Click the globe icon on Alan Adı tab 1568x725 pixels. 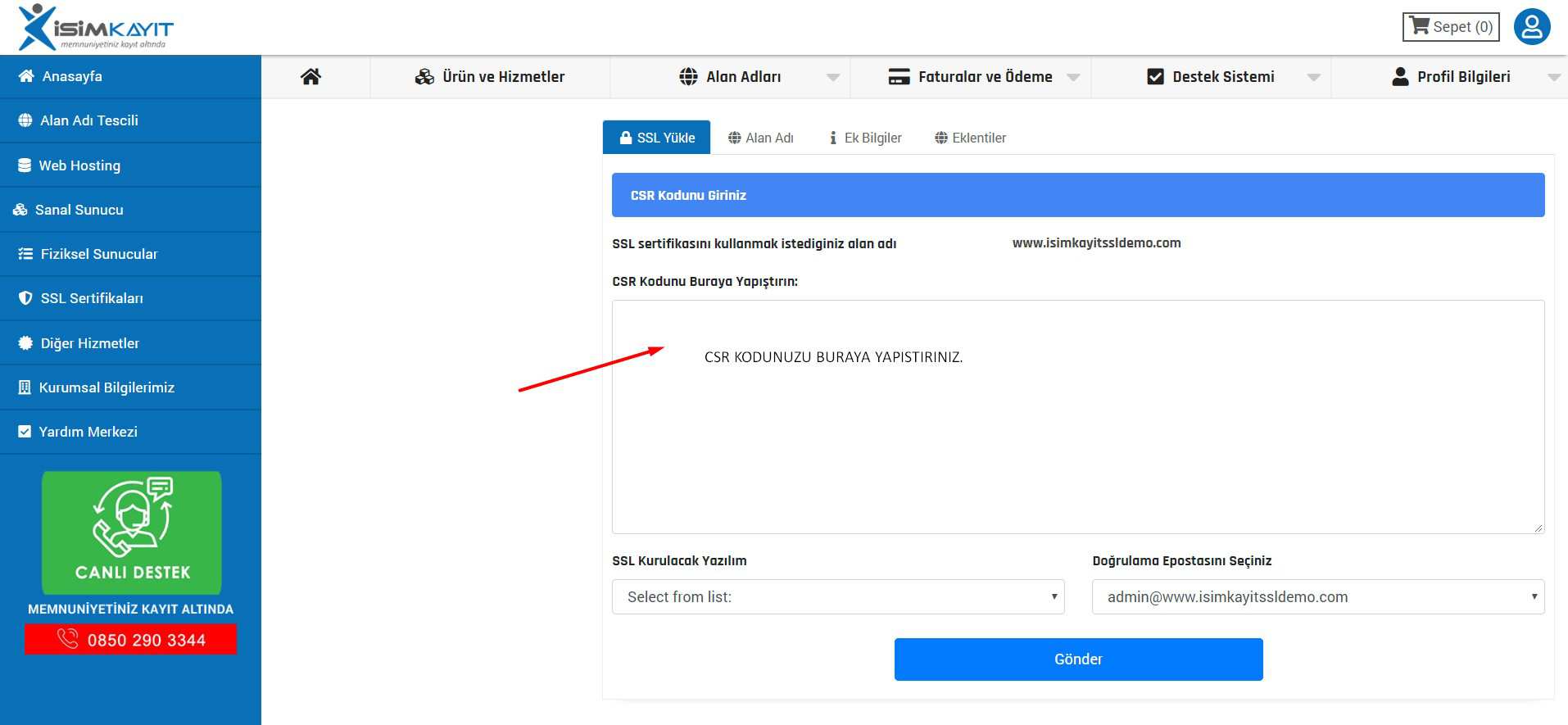pyautogui.click(x=735, y=138)
